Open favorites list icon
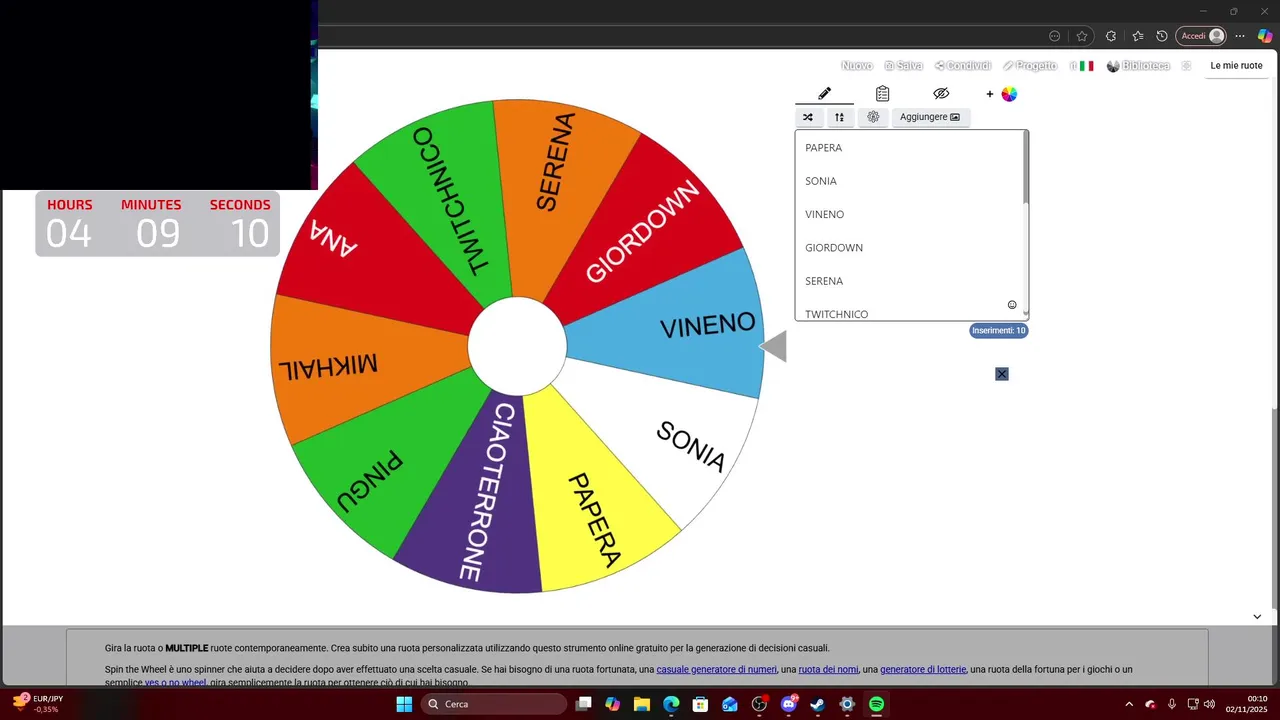This screenshot has height=720, width=1280. tap(1138, 36)
